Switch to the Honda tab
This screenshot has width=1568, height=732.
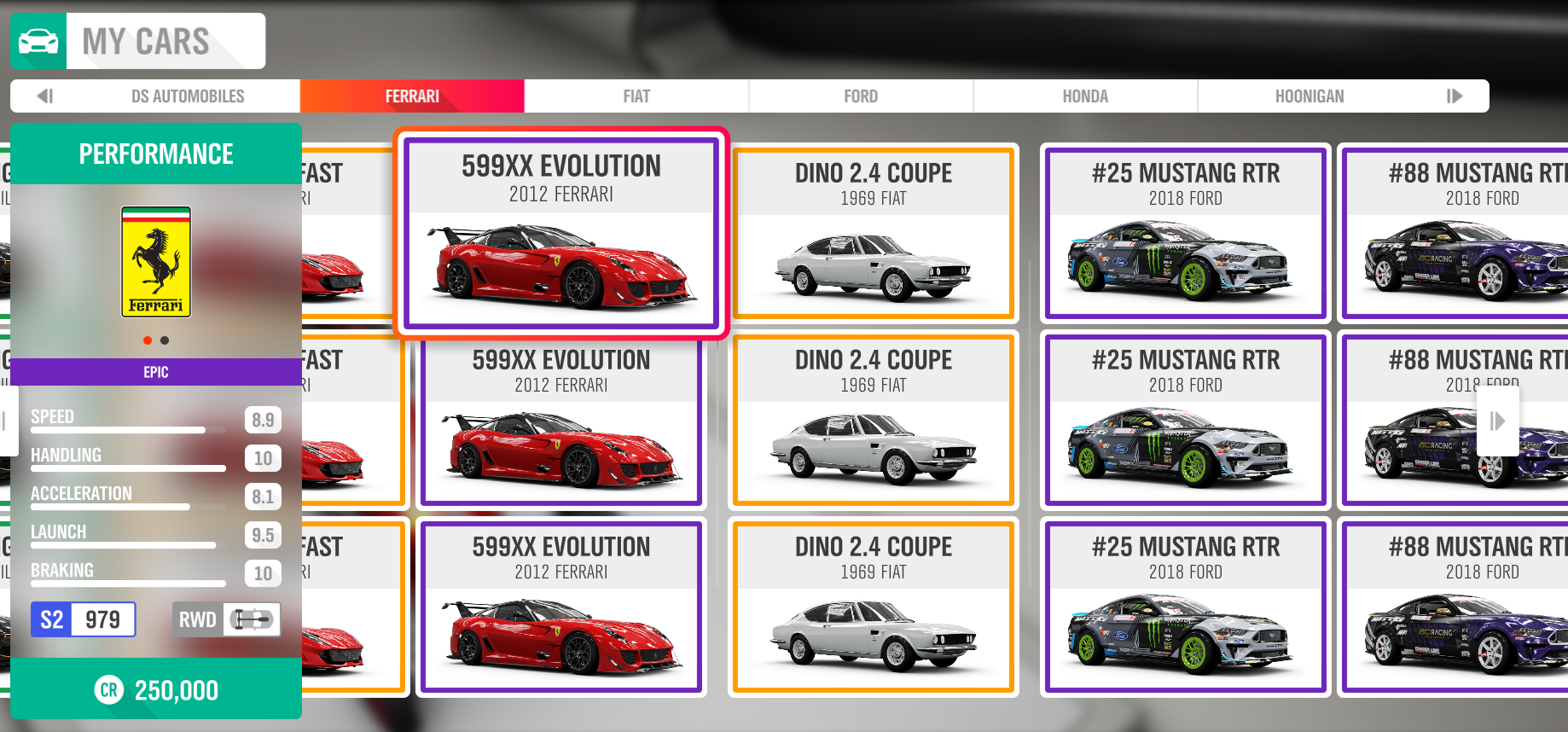(x=1085, y=96)
